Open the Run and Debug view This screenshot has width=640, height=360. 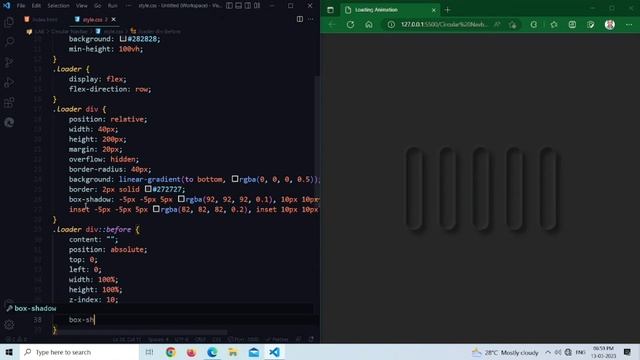click(9, 82)
